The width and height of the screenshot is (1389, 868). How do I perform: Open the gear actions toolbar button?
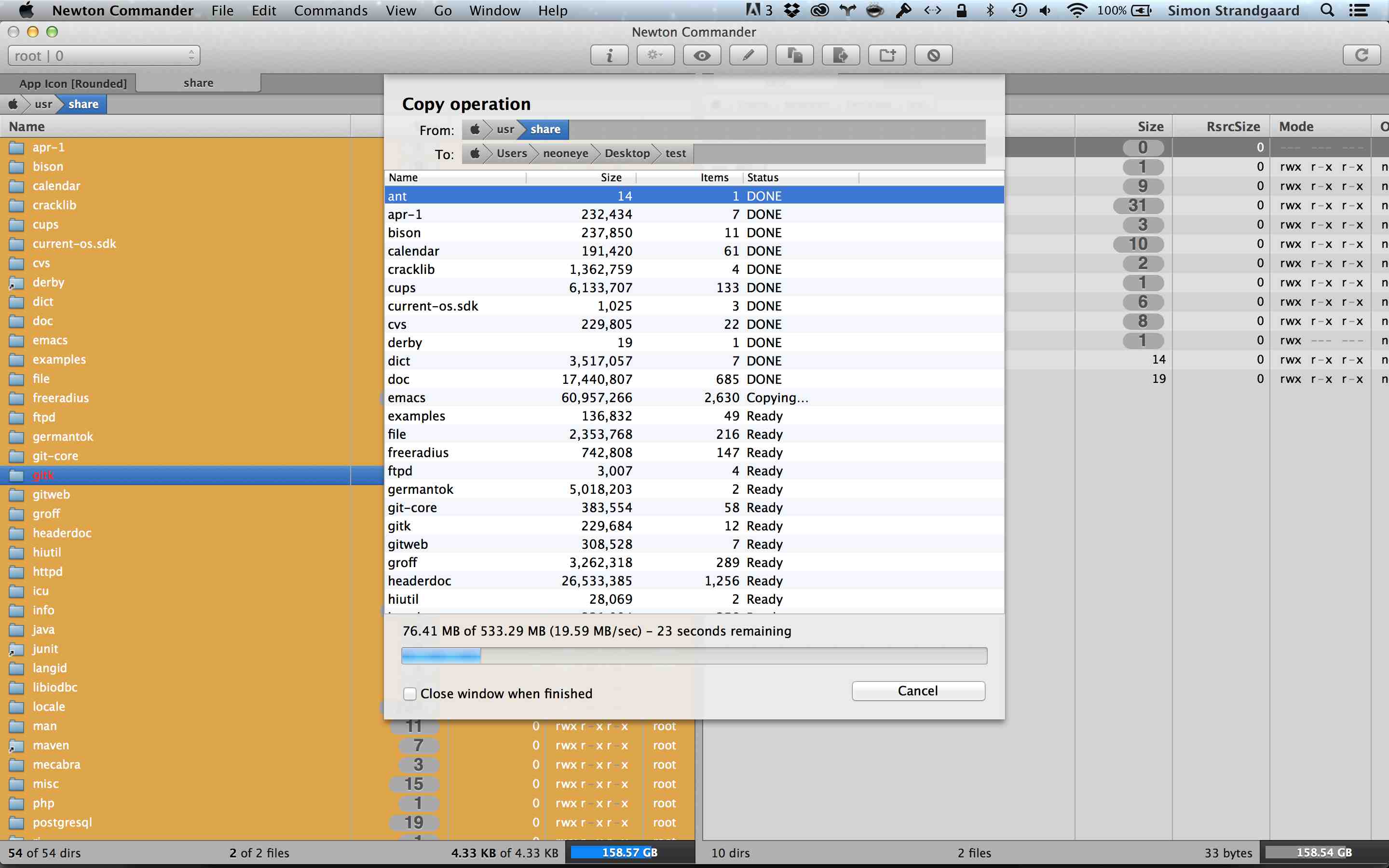point(655,55)
